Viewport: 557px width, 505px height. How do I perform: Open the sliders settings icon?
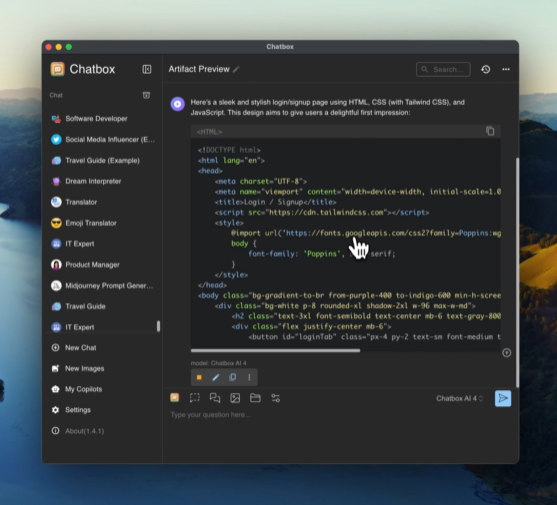(x=276, y=398)
